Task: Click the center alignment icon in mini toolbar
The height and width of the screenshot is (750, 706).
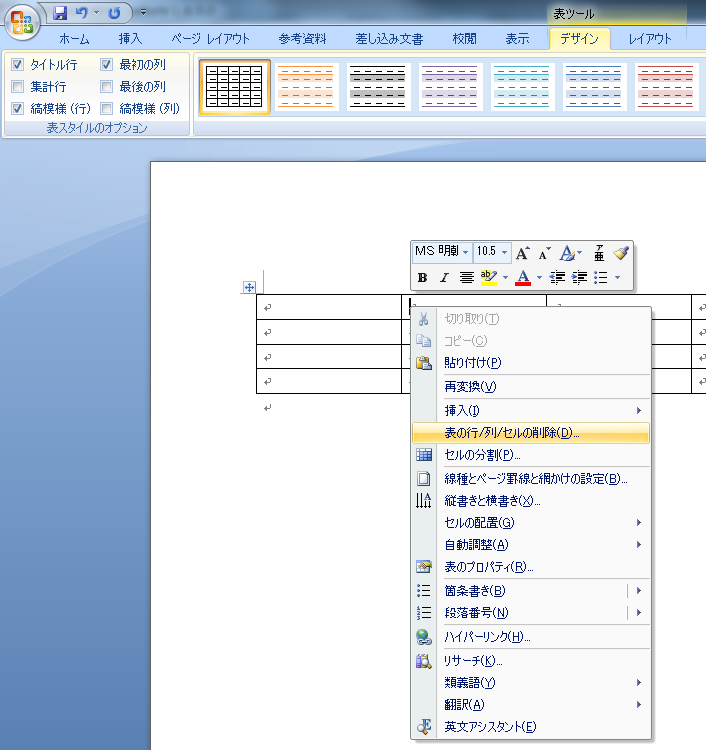Action: [x=466, y=278]
